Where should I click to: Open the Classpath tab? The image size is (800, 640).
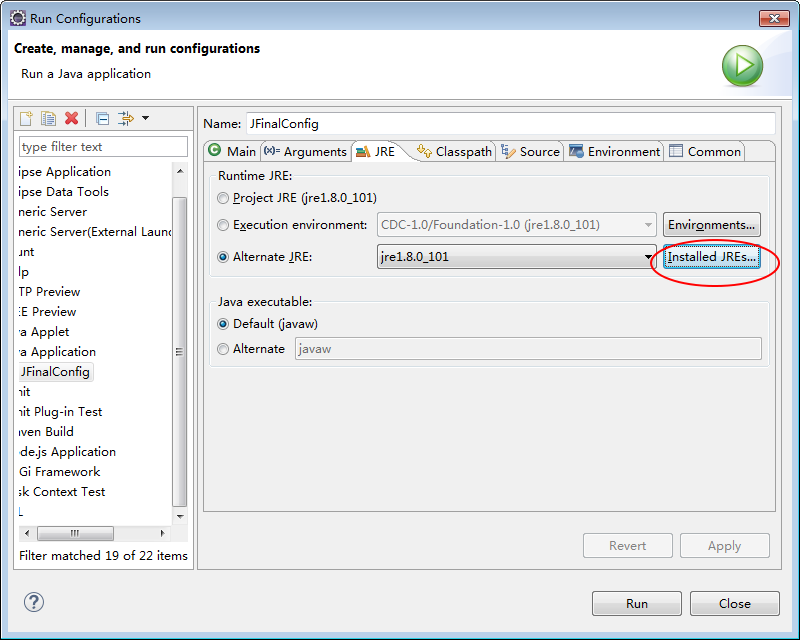pyautogui.click(x=454, y=151)
